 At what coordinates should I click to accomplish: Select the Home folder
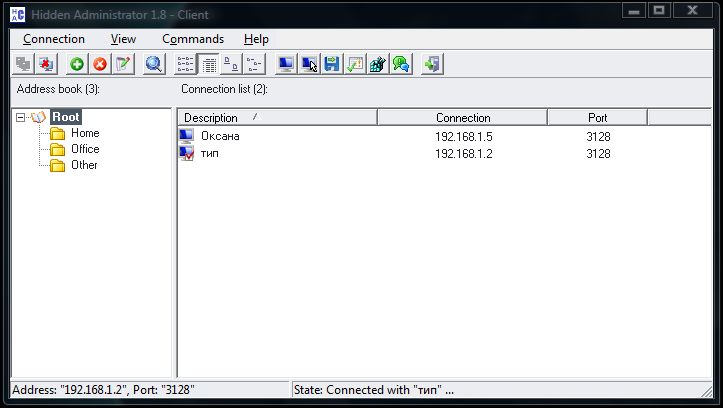(x=85, y=133)
